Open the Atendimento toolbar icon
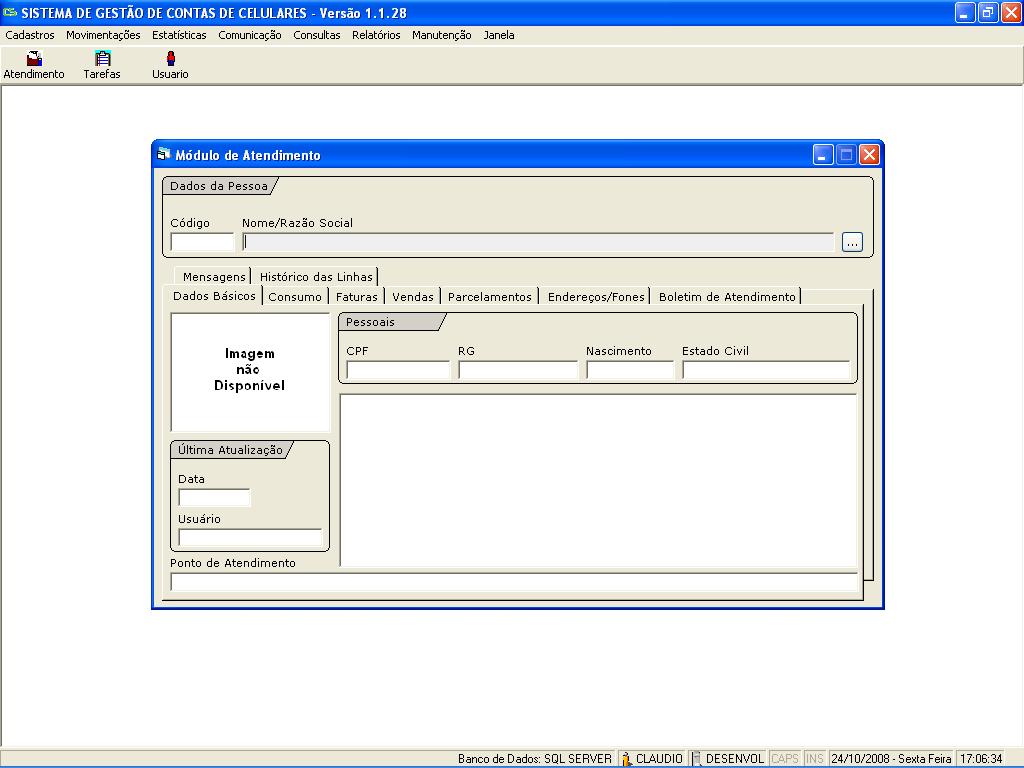The image size is (1024, 768). coord(34,59)
